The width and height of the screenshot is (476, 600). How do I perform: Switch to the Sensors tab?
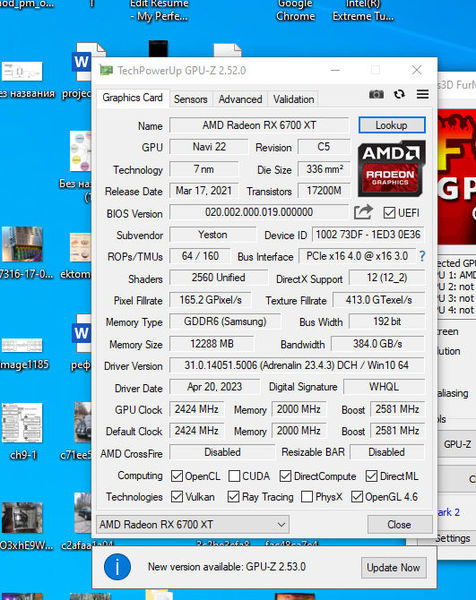click(191, 99)
